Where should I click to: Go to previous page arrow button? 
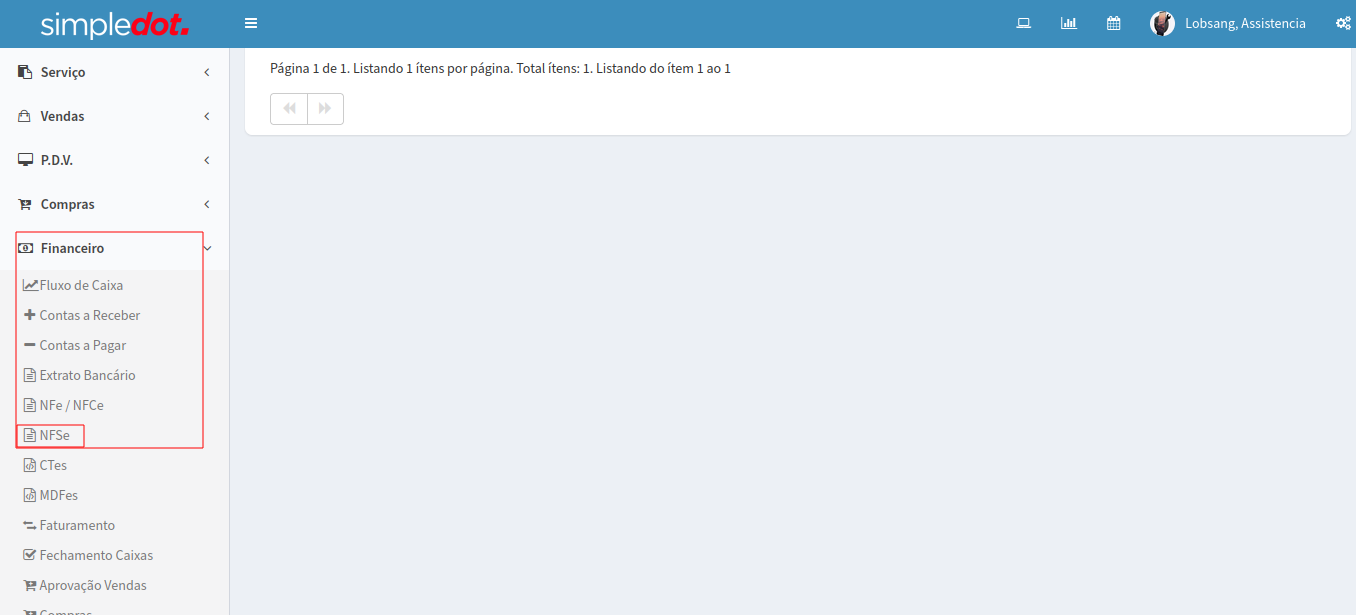coord(289,109)
